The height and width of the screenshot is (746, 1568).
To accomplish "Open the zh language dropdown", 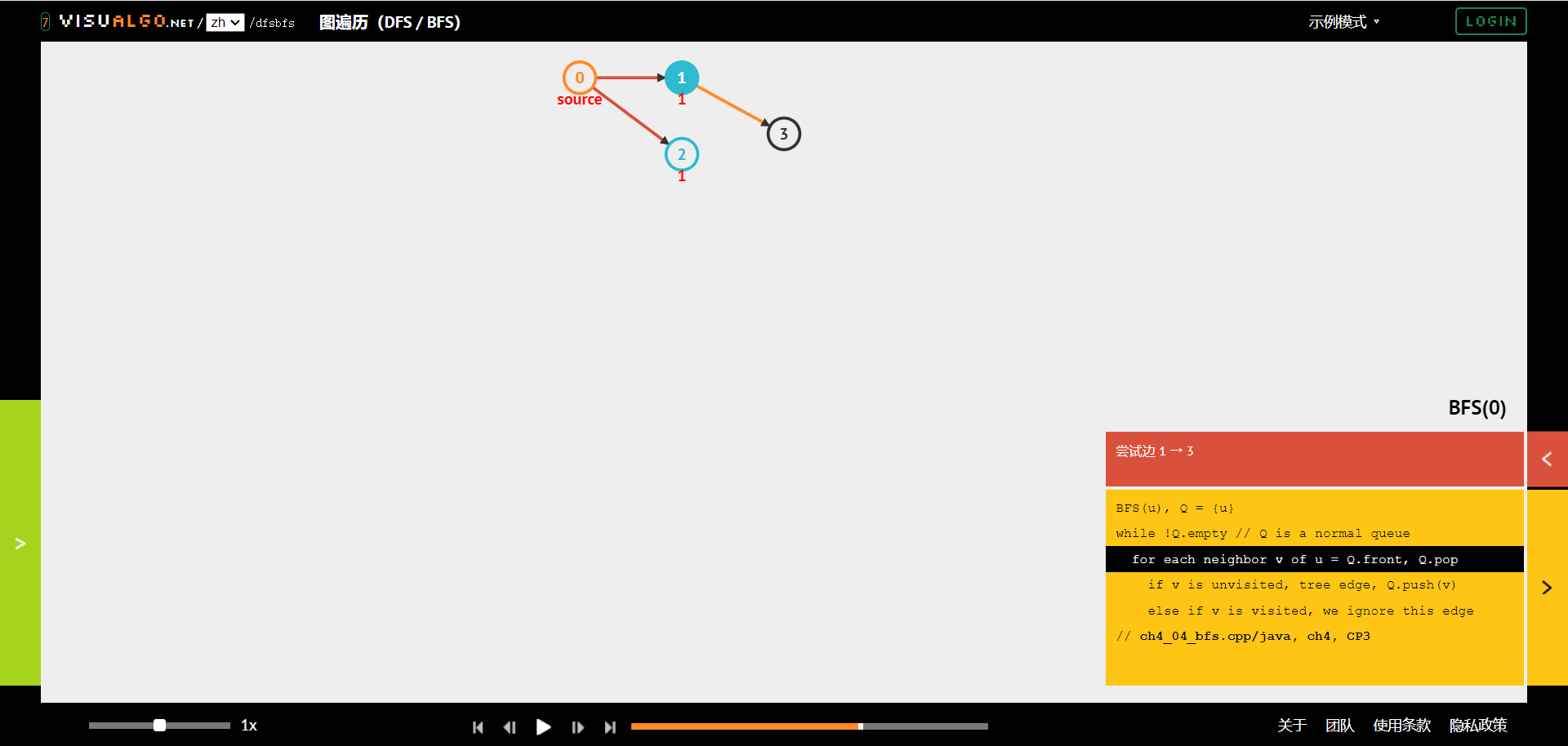I will (225, 23).
